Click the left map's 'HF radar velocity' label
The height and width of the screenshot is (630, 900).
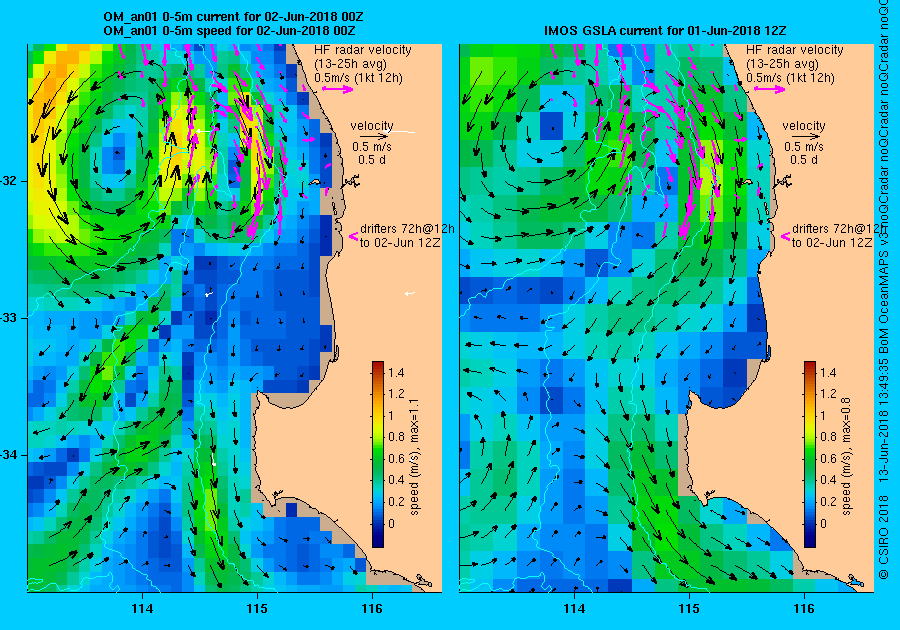coord(363,50)
